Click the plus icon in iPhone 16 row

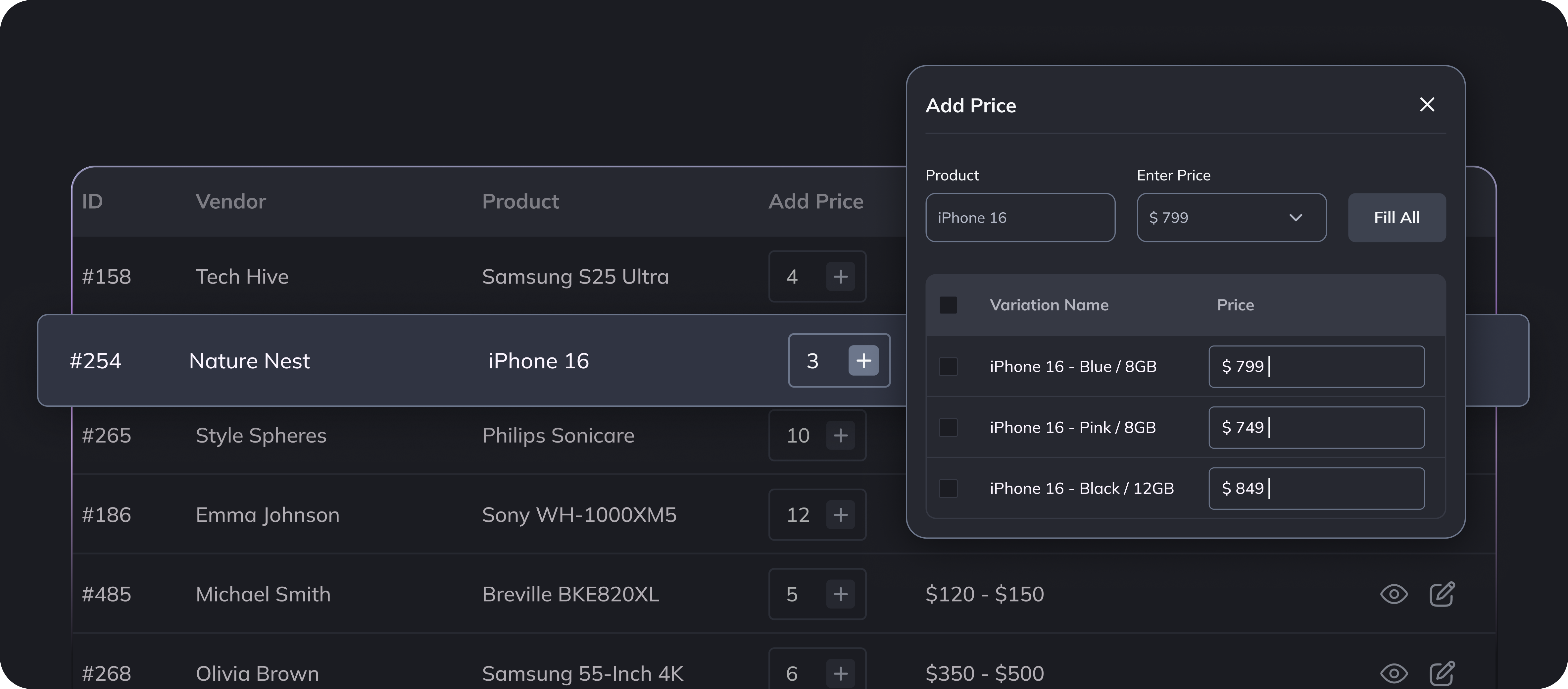(x=863, y=361)
